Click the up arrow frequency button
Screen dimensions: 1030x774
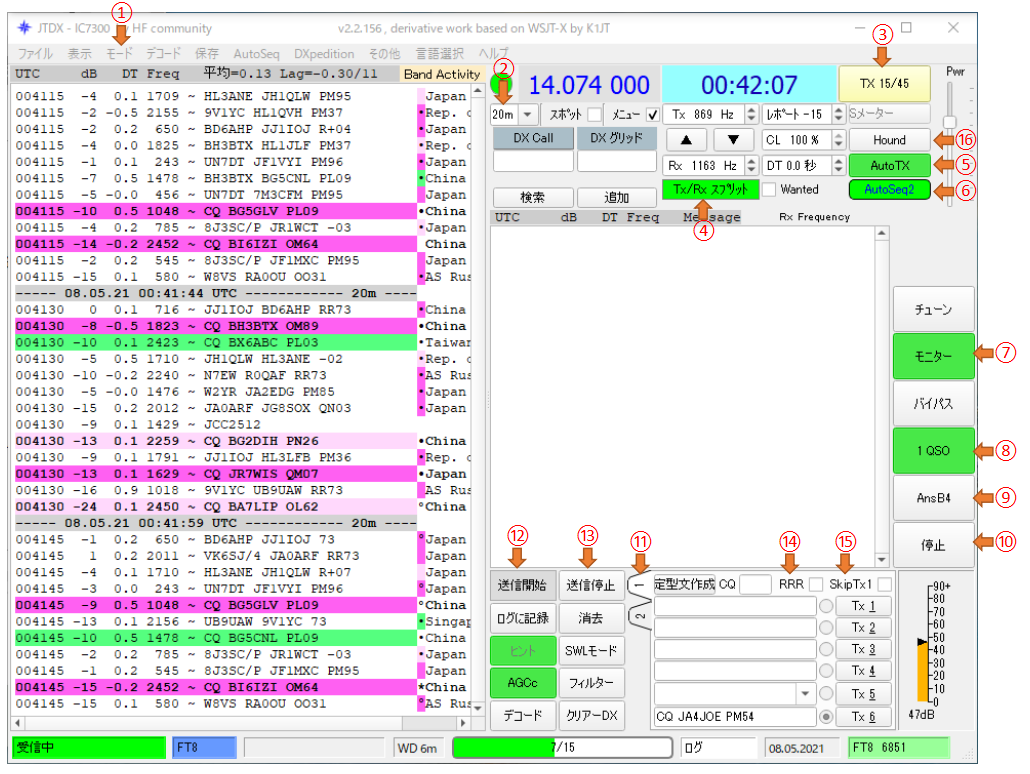pyautogui.click(x=686, y=139)
